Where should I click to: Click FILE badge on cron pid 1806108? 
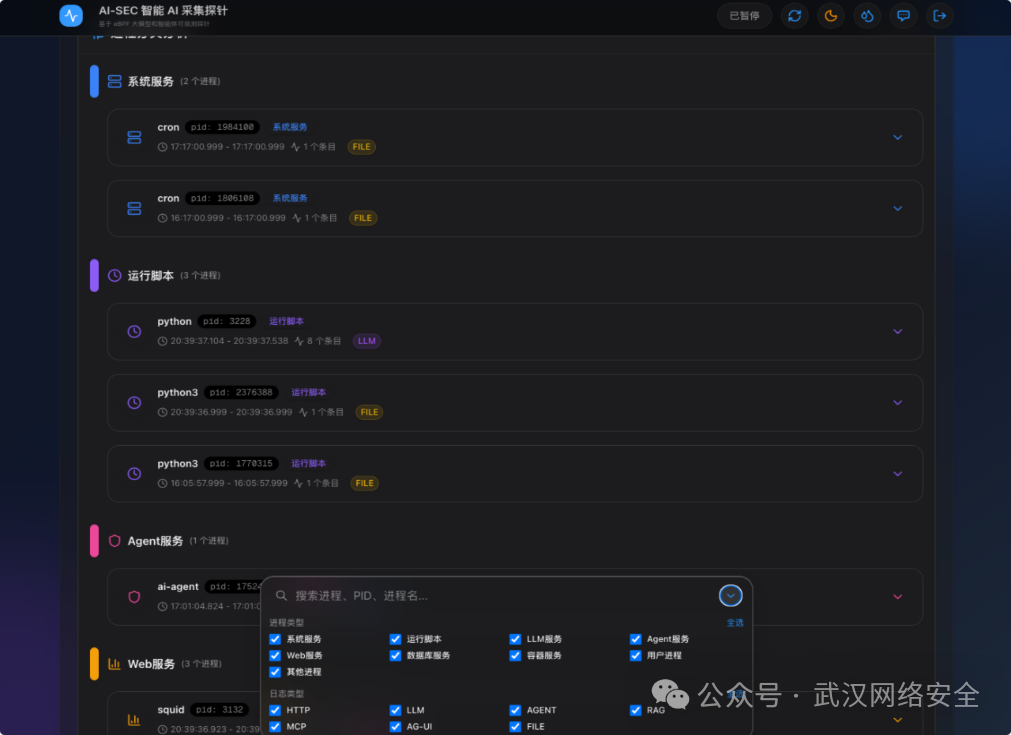362,218
